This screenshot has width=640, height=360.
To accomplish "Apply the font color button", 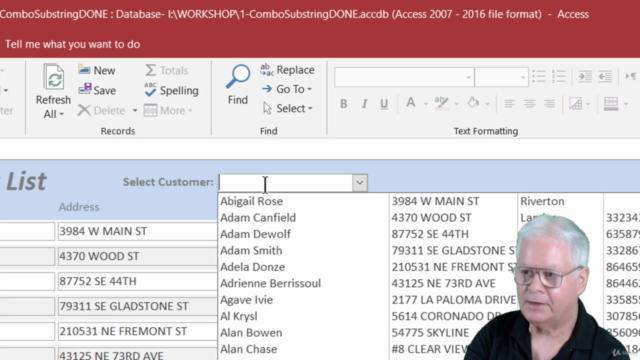I will [x=411, y=103].
